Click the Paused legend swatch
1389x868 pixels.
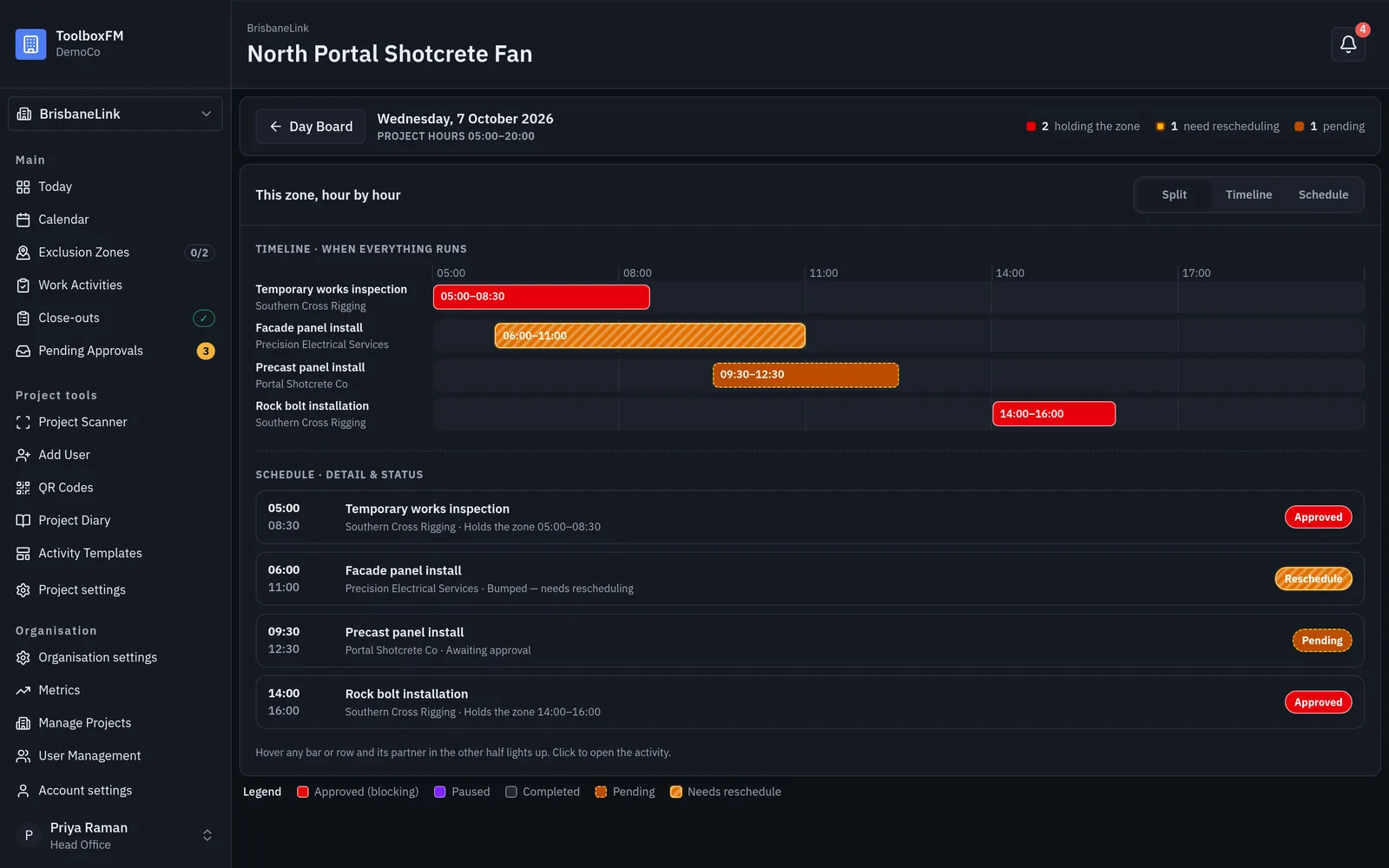[x=440, y=792]
